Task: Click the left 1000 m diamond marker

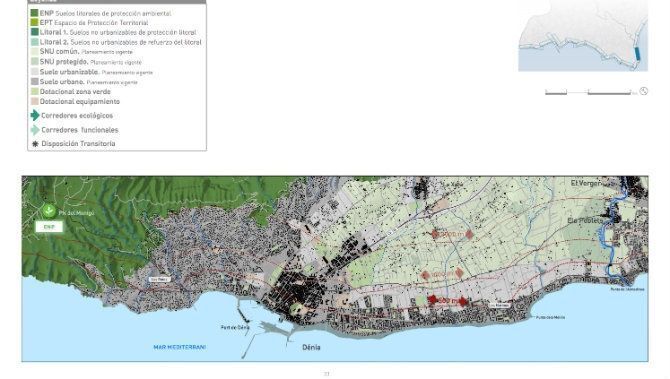Action: click(425, 275)
